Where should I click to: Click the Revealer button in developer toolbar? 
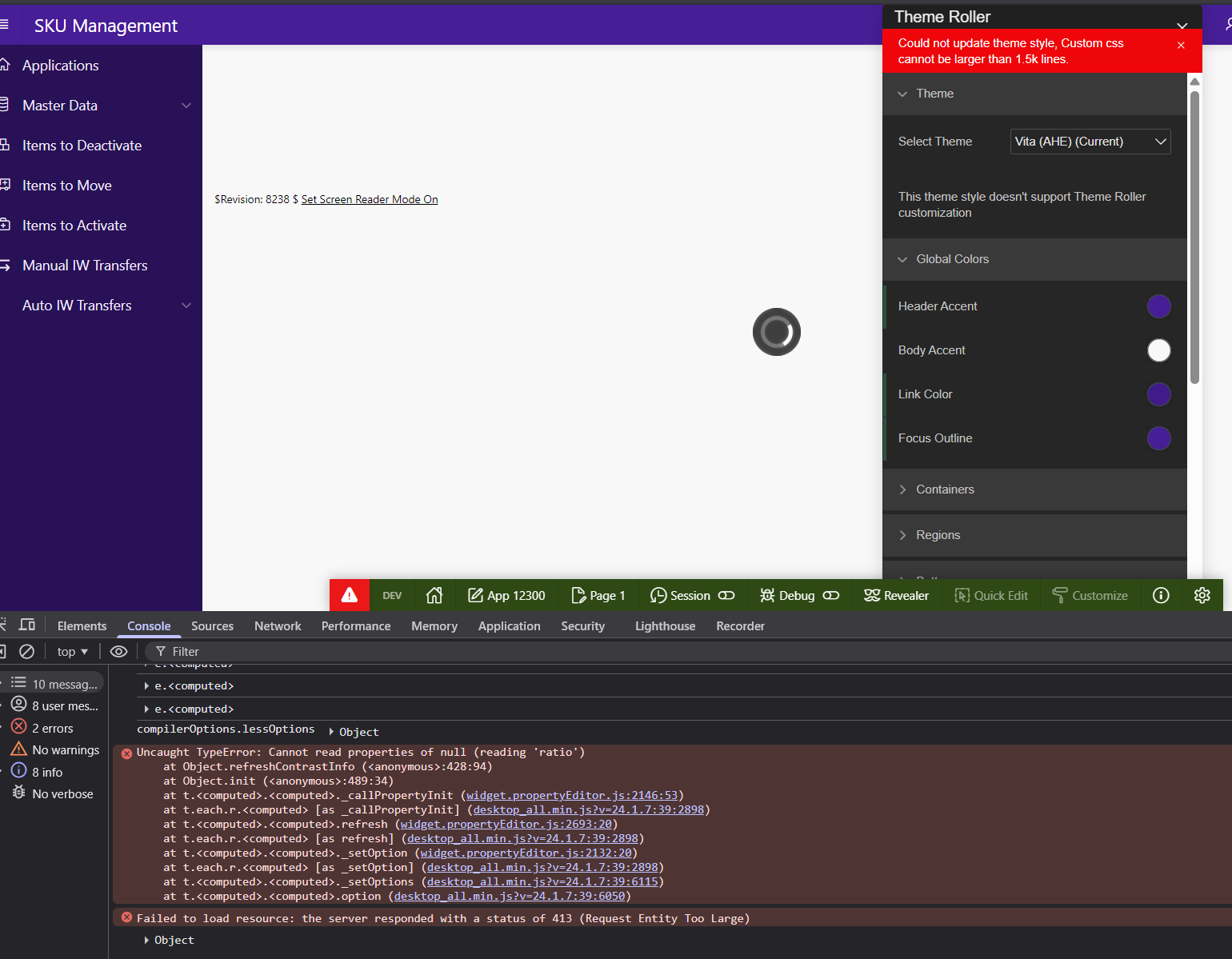coord(896,595)
